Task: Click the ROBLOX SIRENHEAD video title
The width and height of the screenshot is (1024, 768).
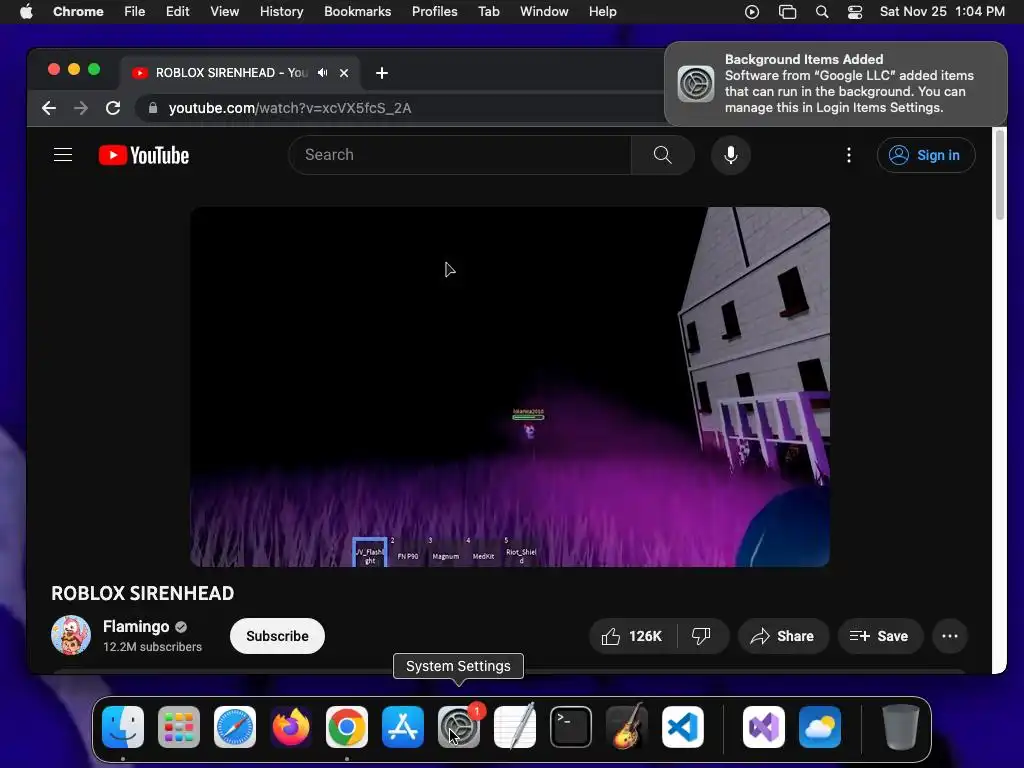Action: click(x=142, y=593)
